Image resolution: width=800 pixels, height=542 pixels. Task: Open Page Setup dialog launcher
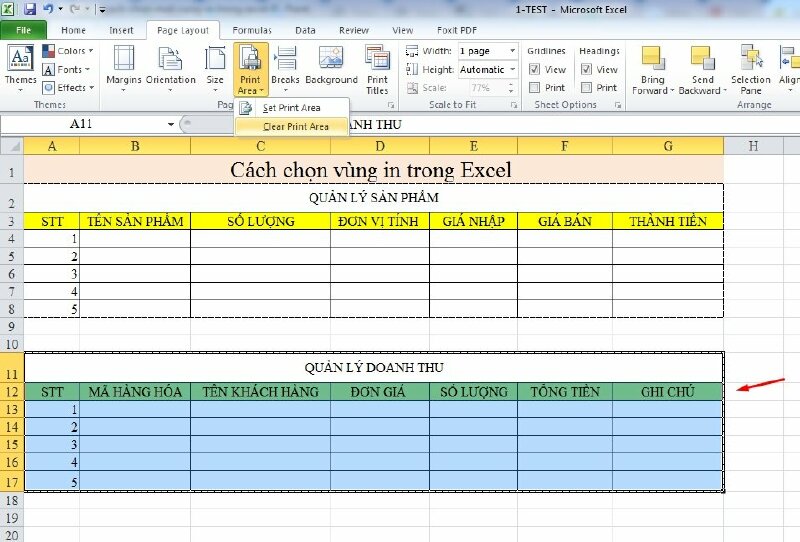tap(391, 105)
